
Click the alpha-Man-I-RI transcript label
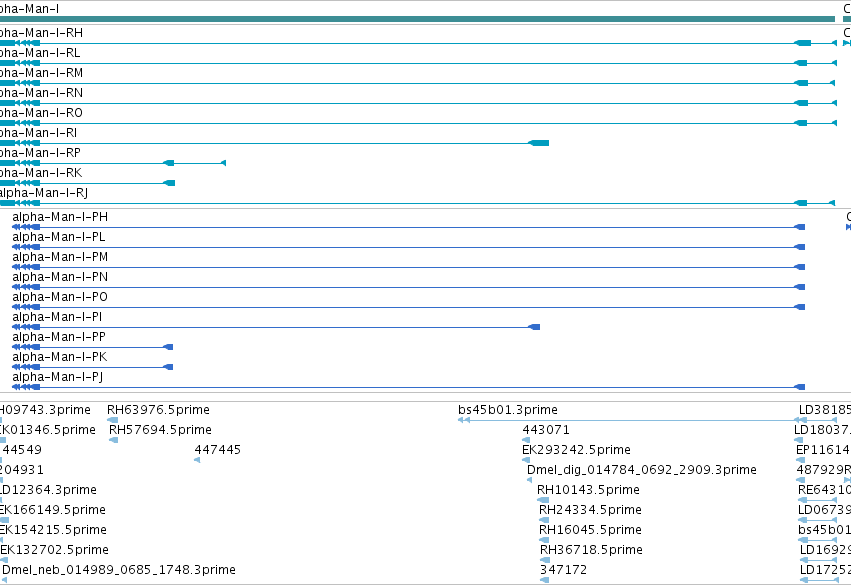(39, 133)
